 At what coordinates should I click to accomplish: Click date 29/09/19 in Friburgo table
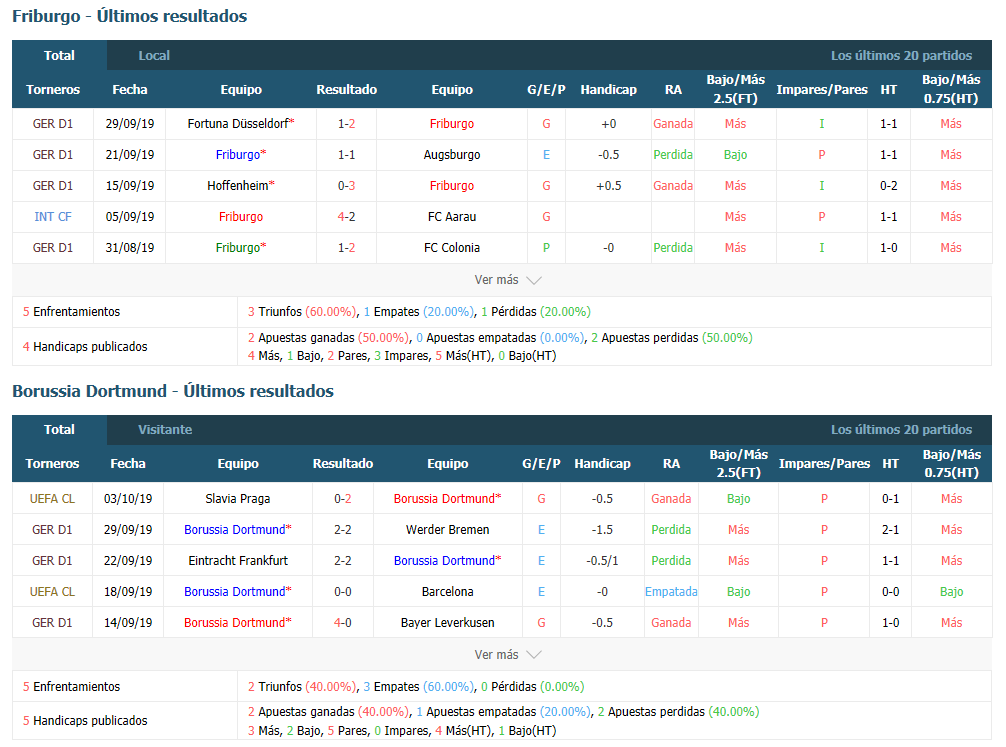[130, 123]
